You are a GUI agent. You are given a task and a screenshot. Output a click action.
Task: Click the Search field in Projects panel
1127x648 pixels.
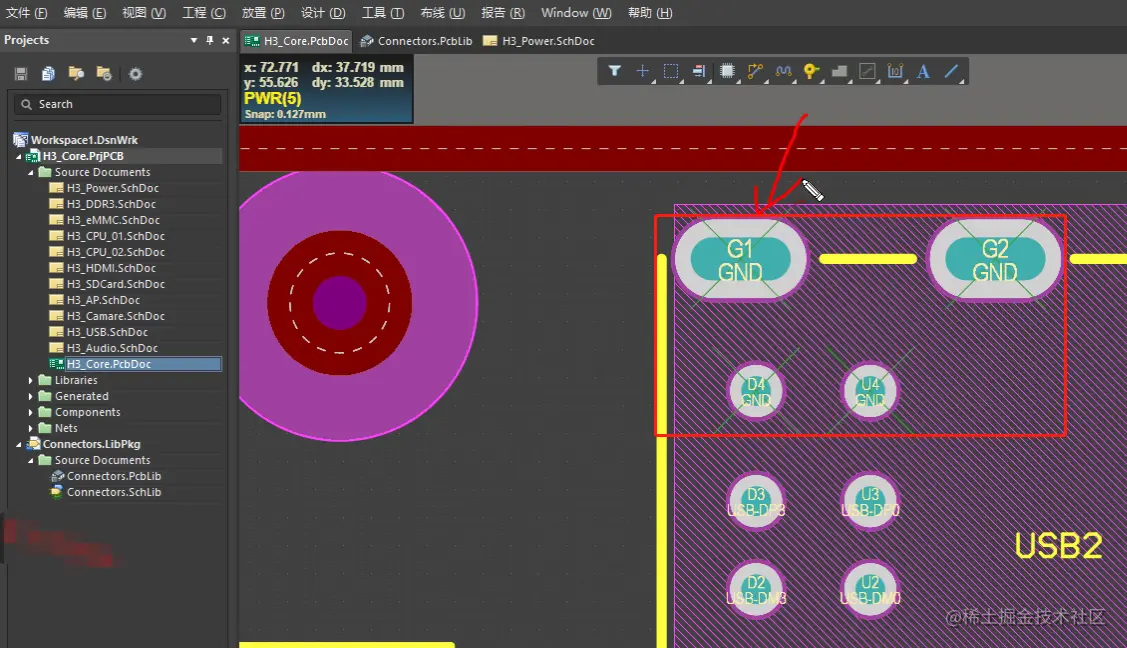tap(117, 104)
